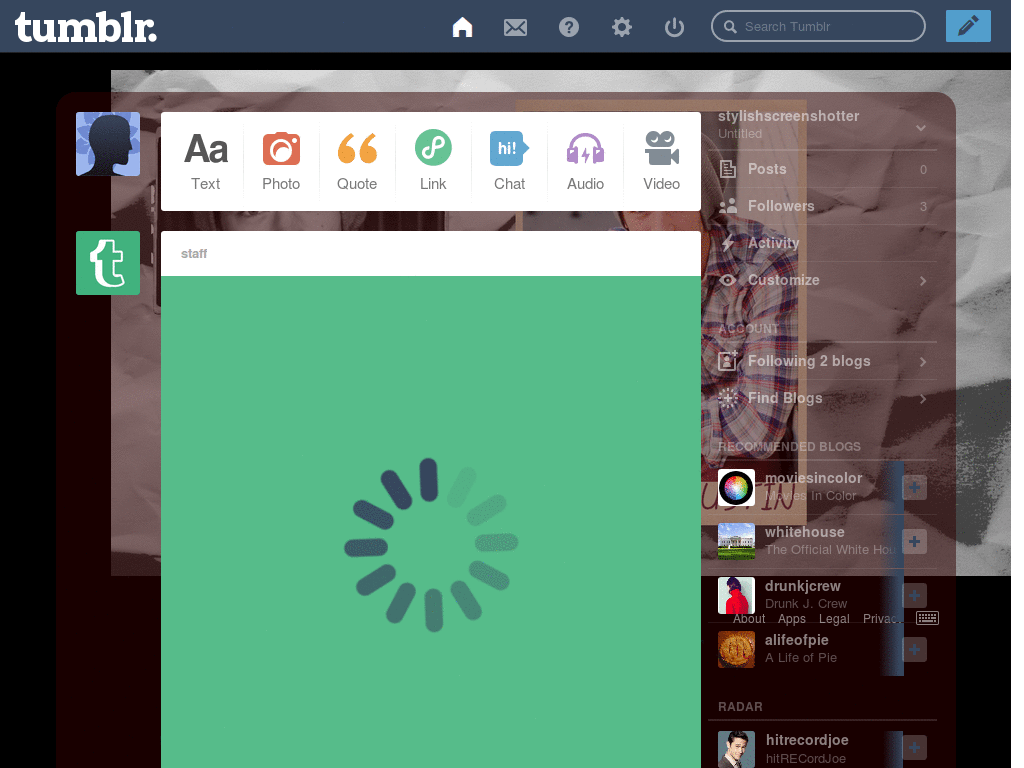Expand the Following 2 blogs chevron

pyautogui.click(x=923, y=362)
